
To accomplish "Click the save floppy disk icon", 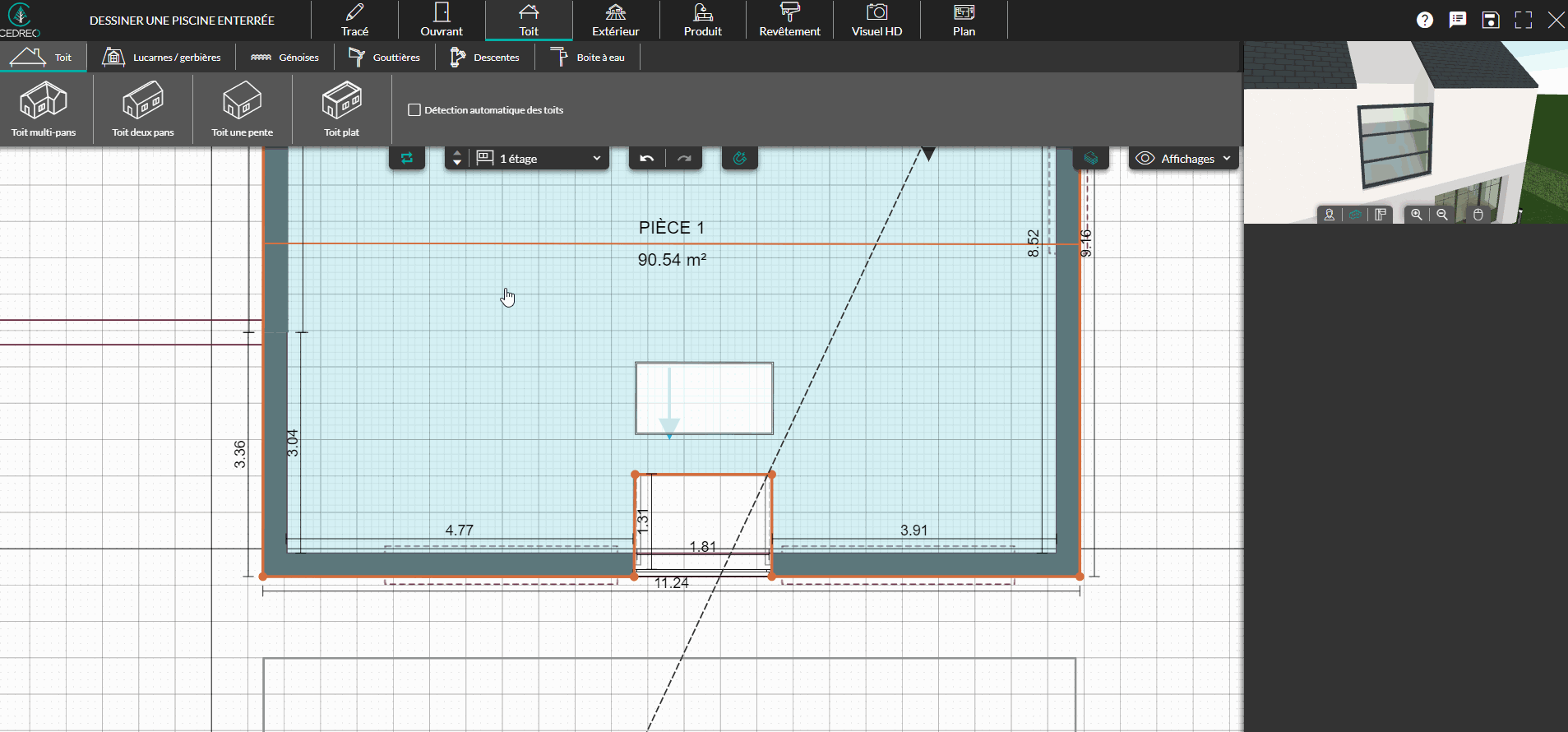I will click(1491, 21).
